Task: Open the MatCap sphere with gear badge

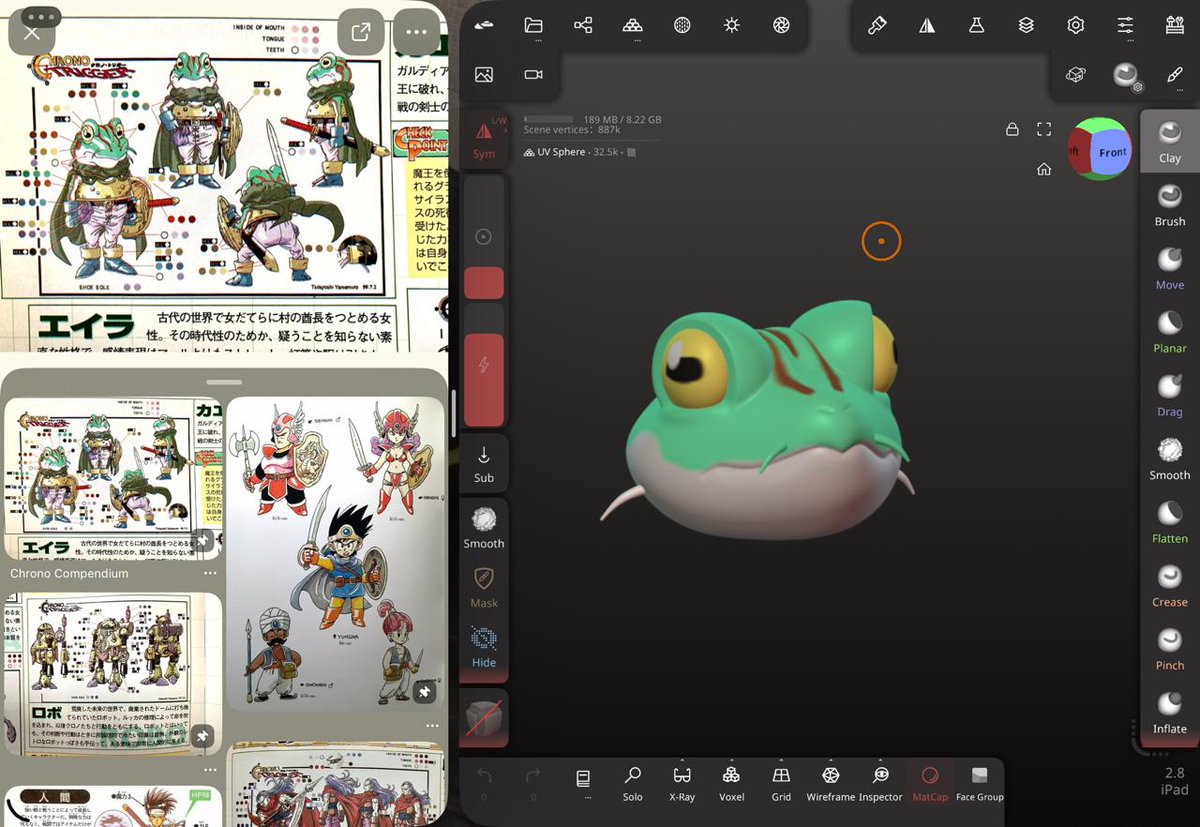Action: coord(1127,75)
